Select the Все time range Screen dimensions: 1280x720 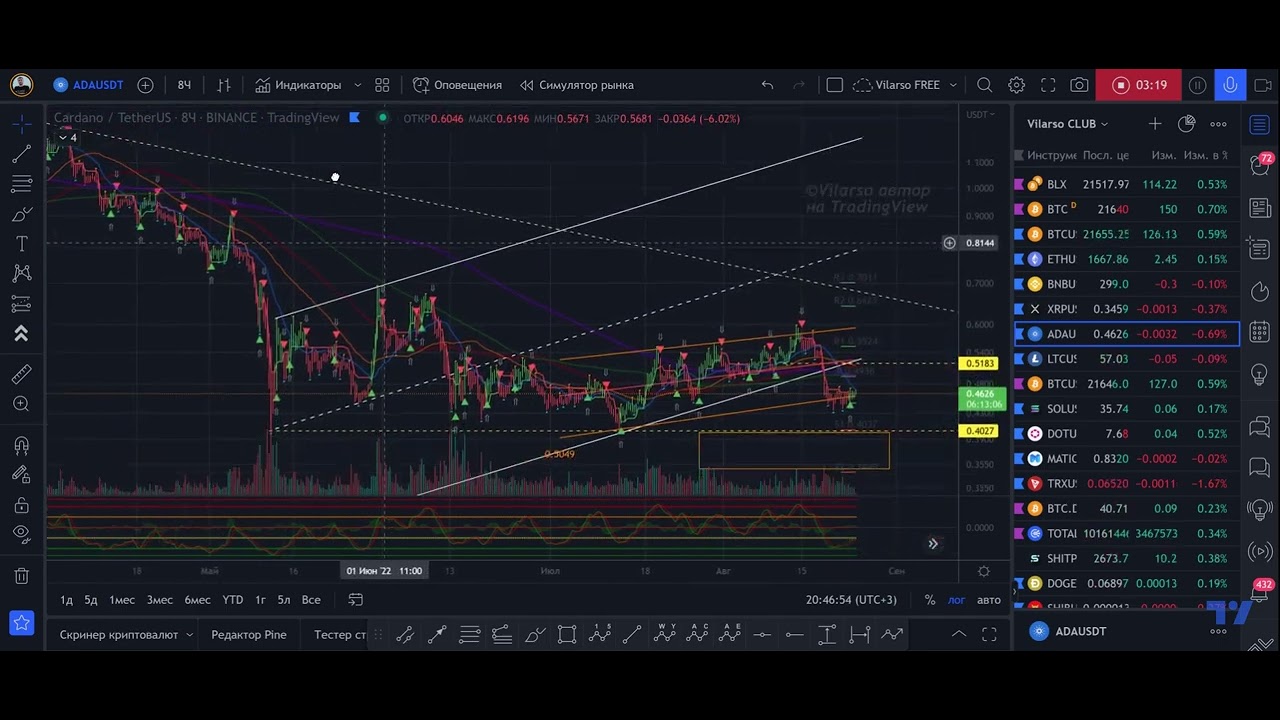[311, 600]
